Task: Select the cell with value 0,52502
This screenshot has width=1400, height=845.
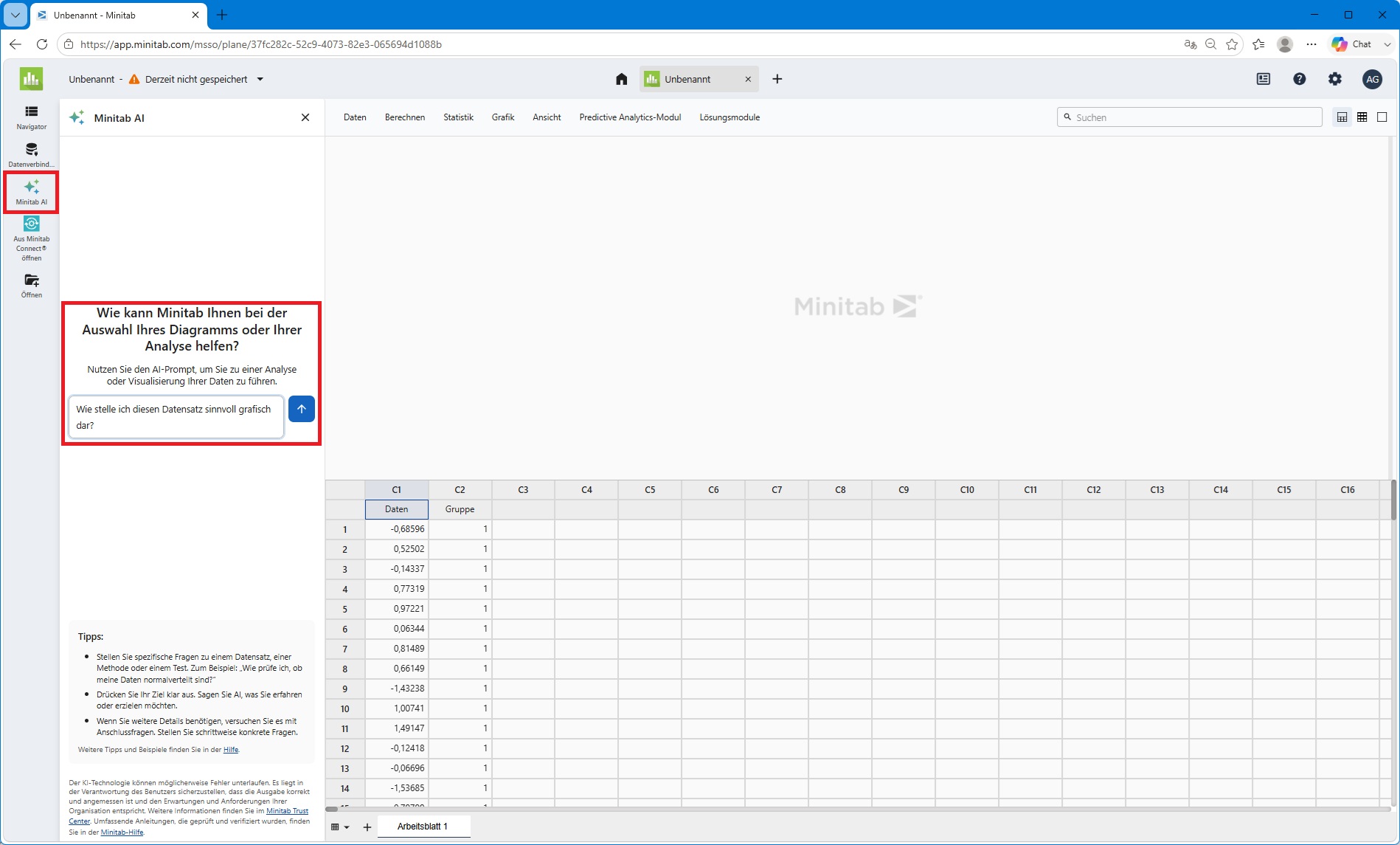Action: (397, 549)
